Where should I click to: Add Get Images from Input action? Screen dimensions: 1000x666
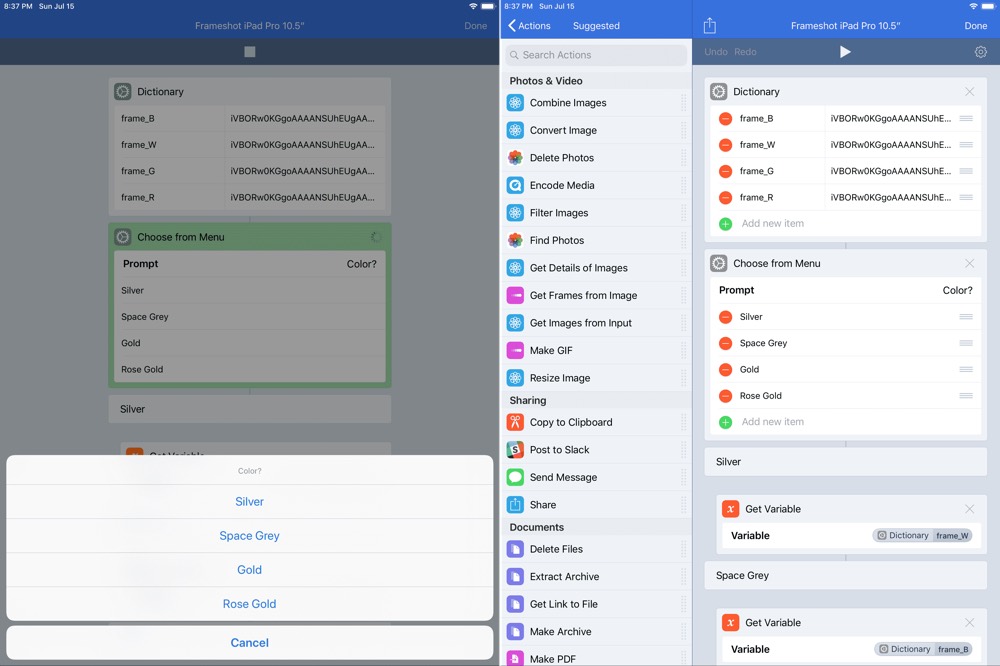point(596,323)
